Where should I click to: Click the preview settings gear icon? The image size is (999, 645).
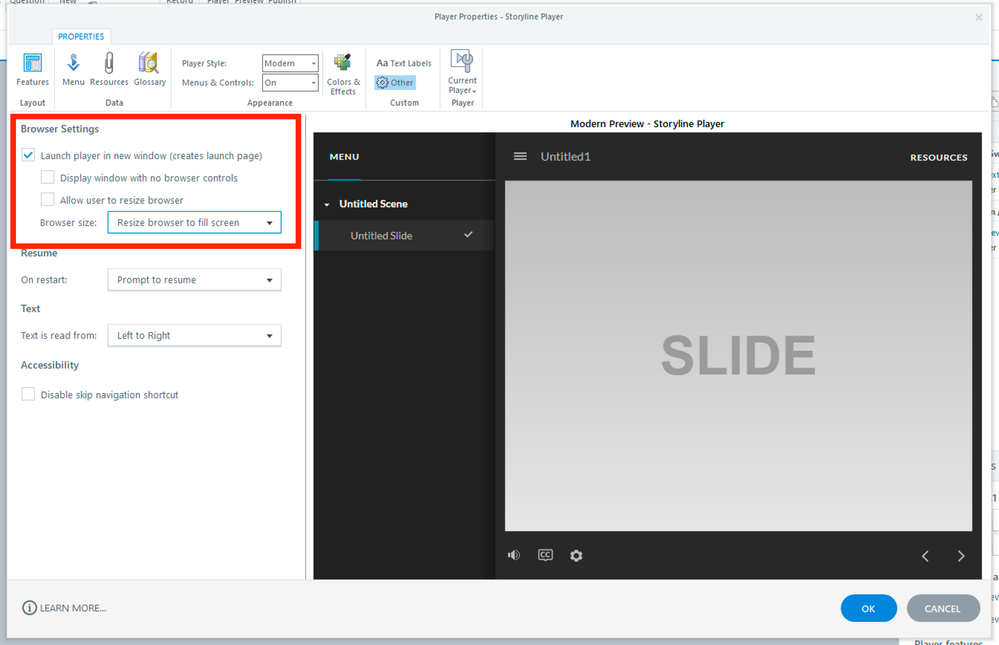(x=576, y=555)
